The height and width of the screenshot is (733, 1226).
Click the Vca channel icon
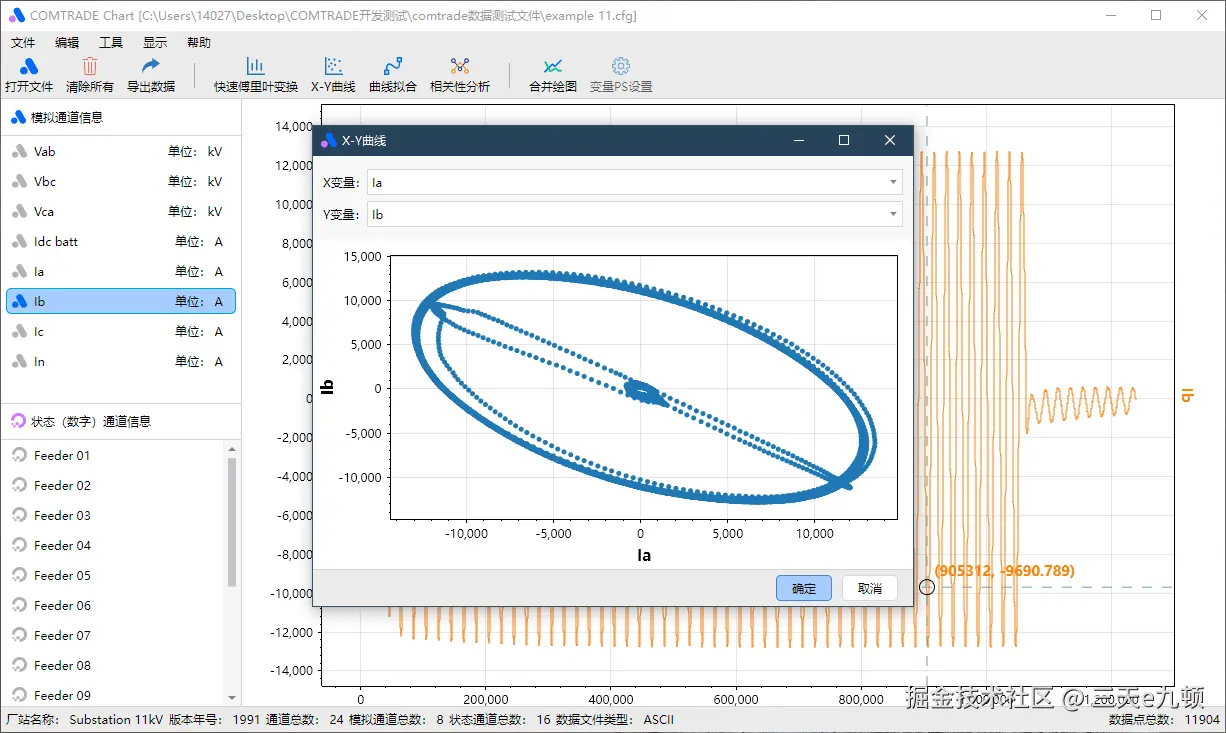point(19,212)
